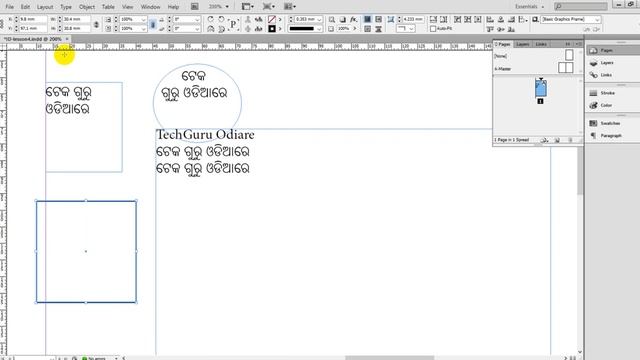Image resolution: width=640 pixels, height=360 pixels.
Task: Click Fit Content Proportionally icon
Action: pos(443,19)
